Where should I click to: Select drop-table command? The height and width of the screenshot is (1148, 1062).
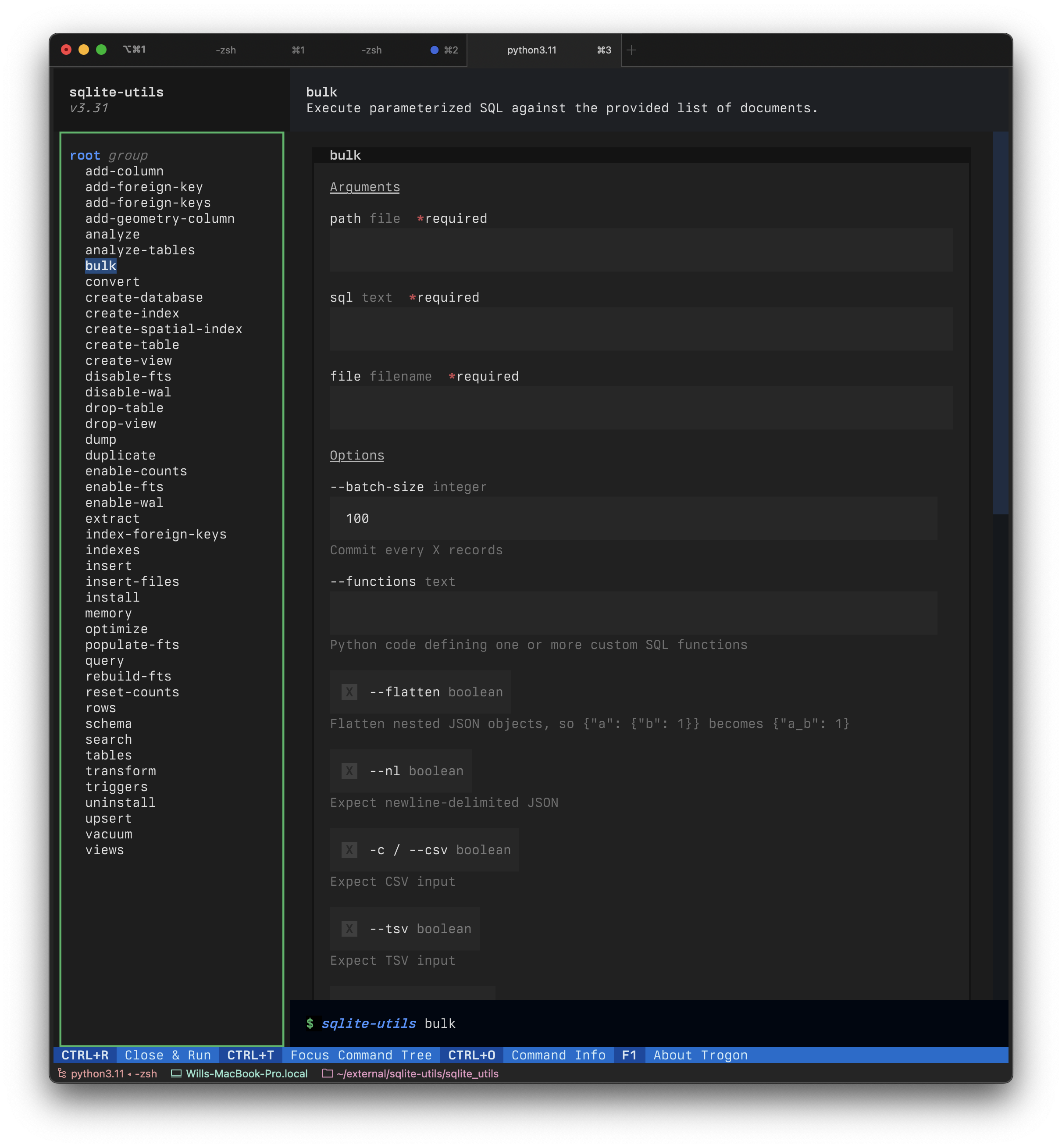point(124,408)
